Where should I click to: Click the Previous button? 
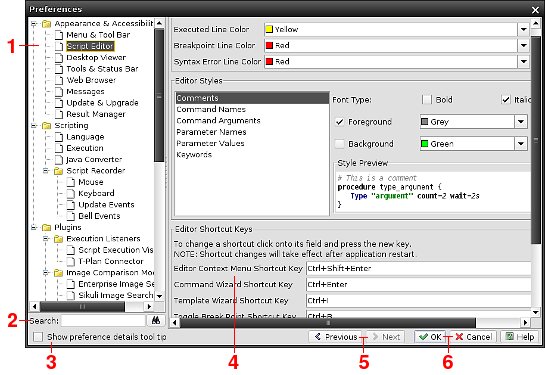[x=335, y=337]
